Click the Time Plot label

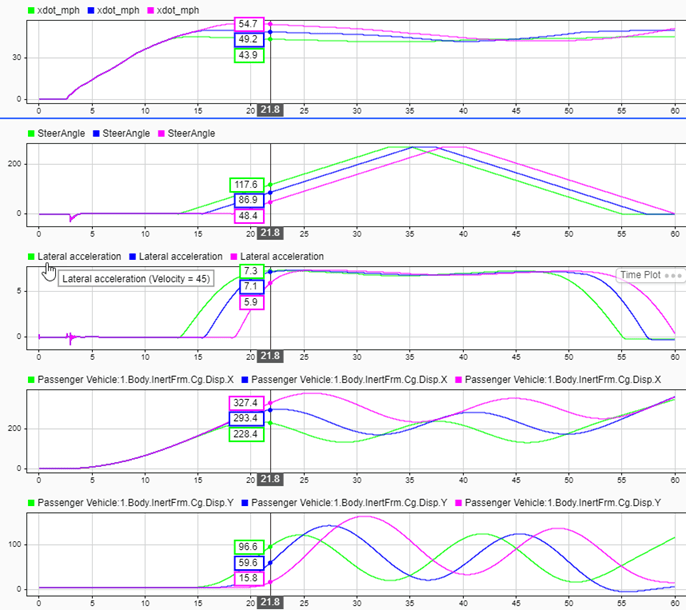[x=640, y=274]
